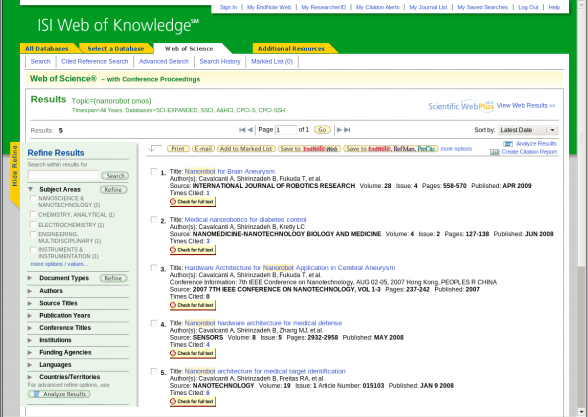588x417 pixels.
Task: Expand the Institutions section
Action: [30, 340]
